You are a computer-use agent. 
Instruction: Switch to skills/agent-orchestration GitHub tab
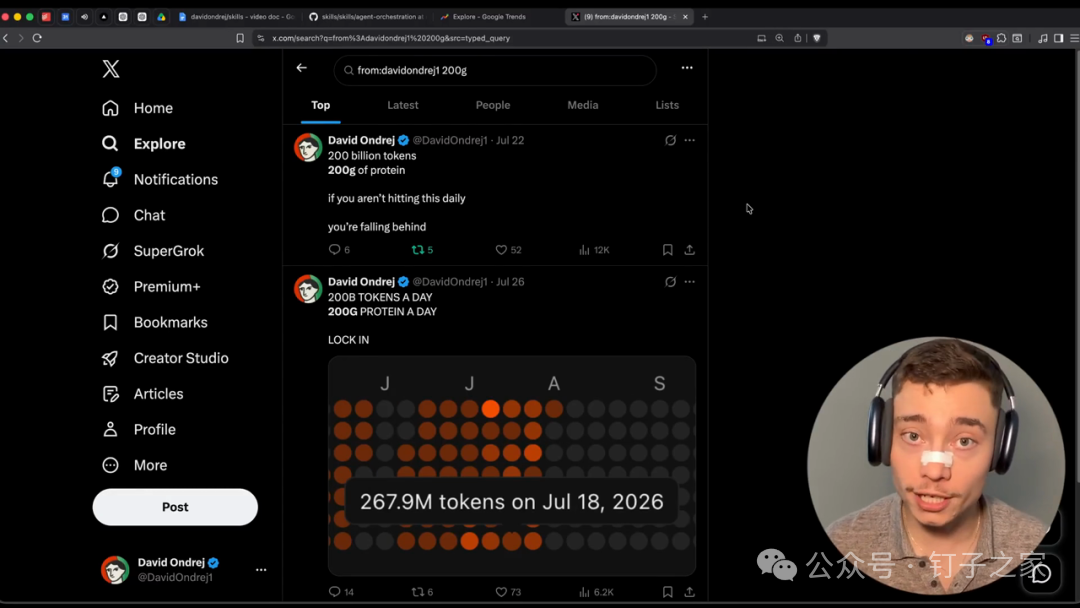point(366,17)
